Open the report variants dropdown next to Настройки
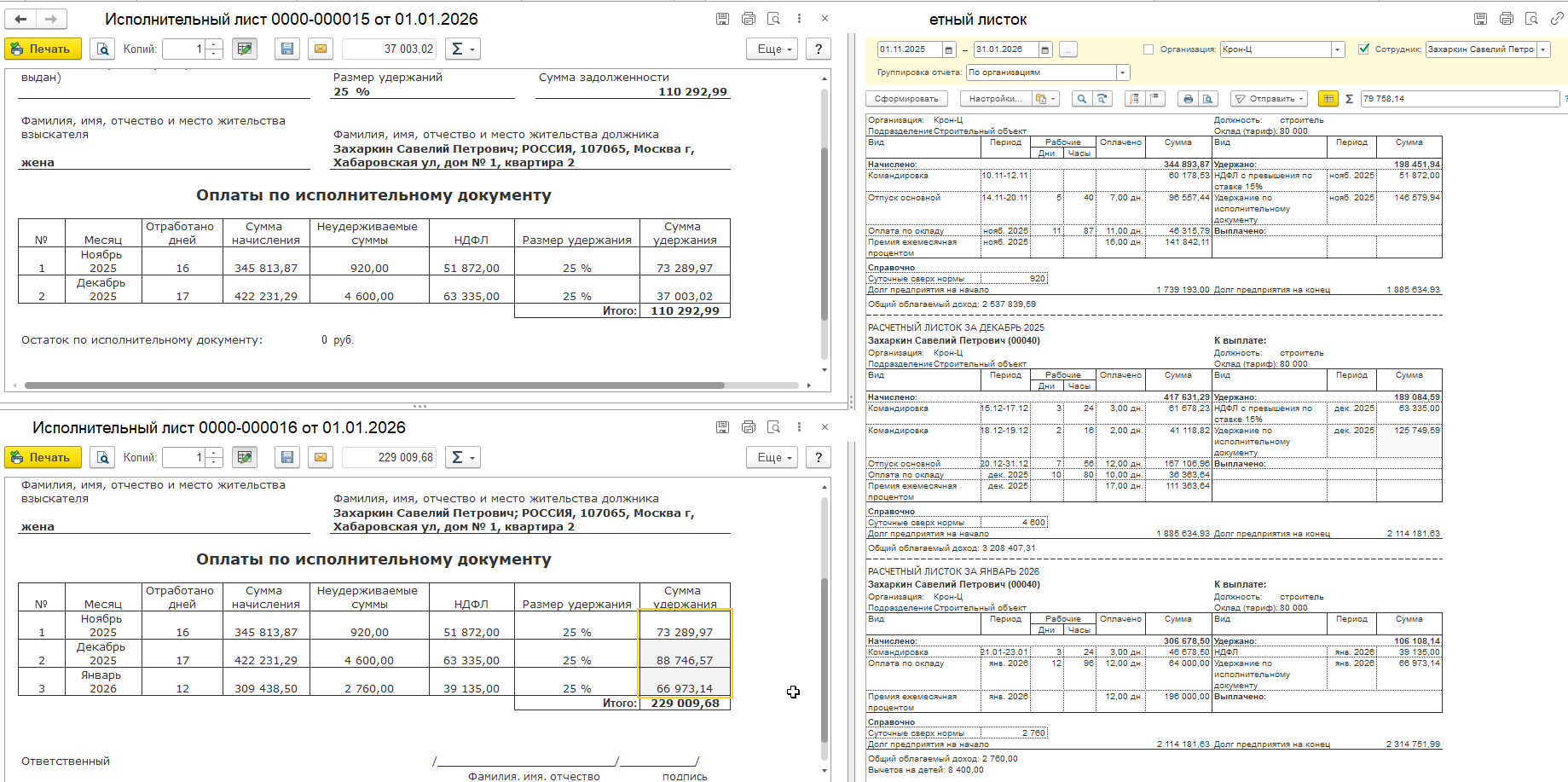 pos(1046,99)
